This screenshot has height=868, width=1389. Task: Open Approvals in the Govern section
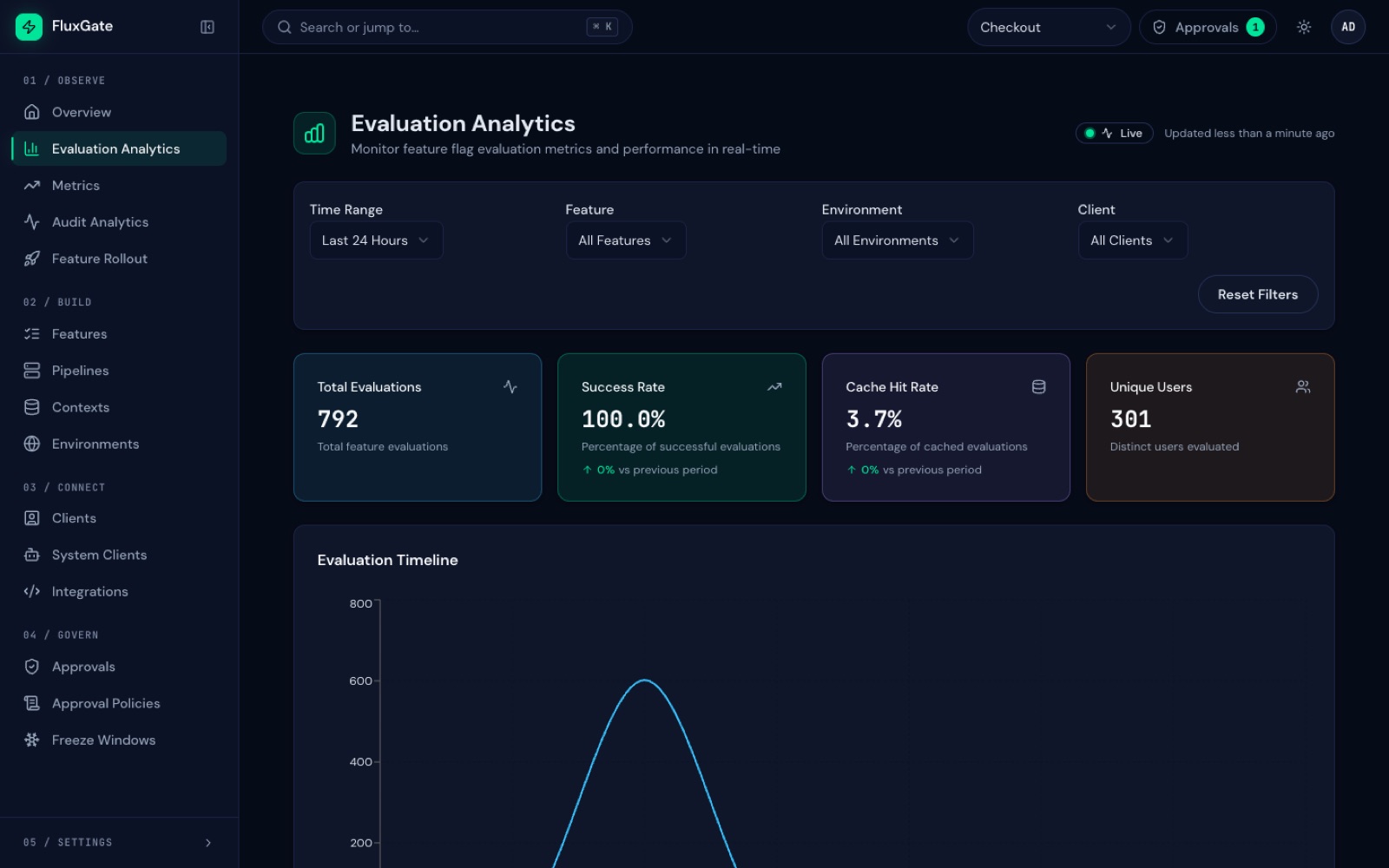(x=119, y=667)
